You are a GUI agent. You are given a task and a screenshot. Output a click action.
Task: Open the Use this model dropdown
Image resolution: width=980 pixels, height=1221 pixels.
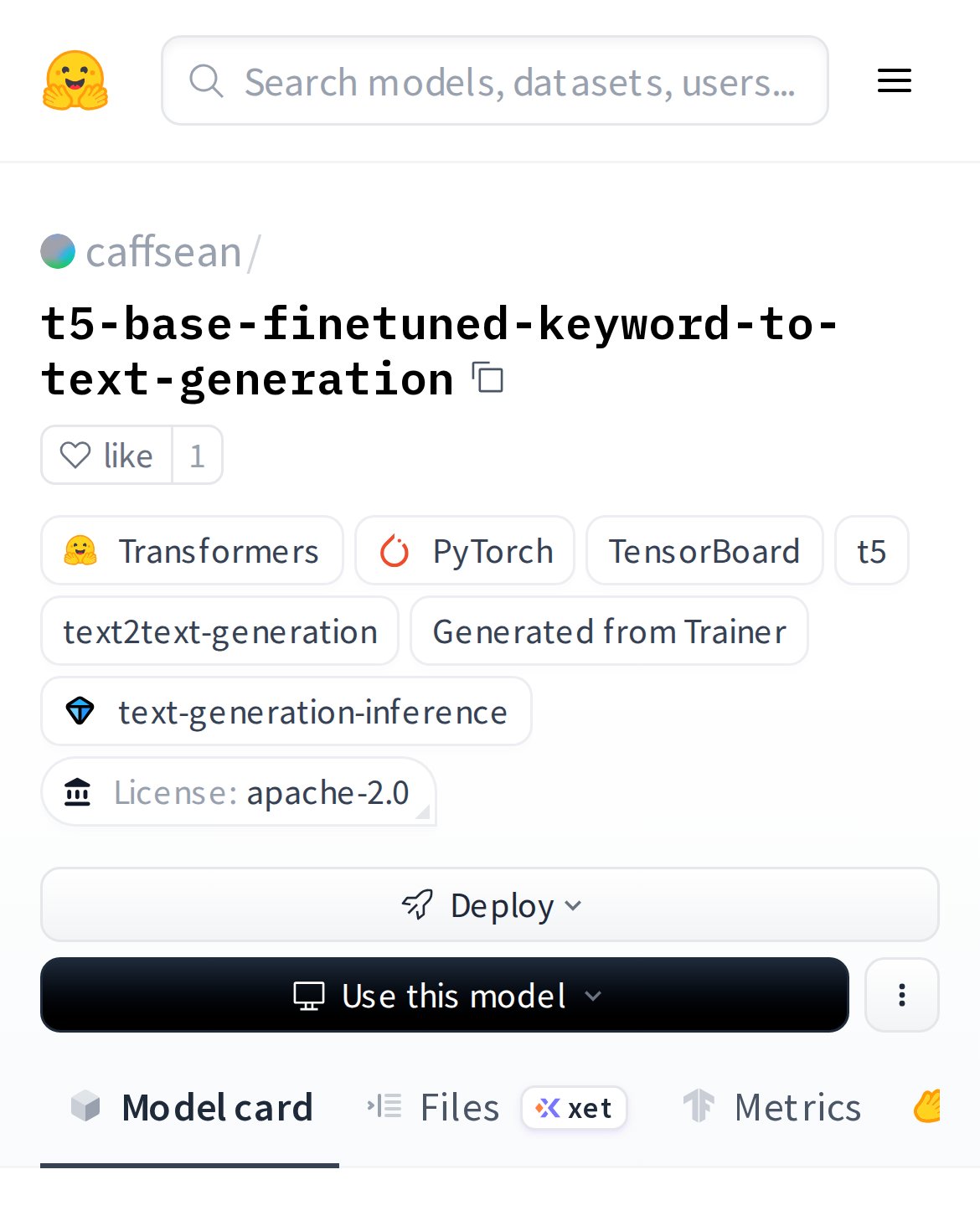tap(445, 995)
